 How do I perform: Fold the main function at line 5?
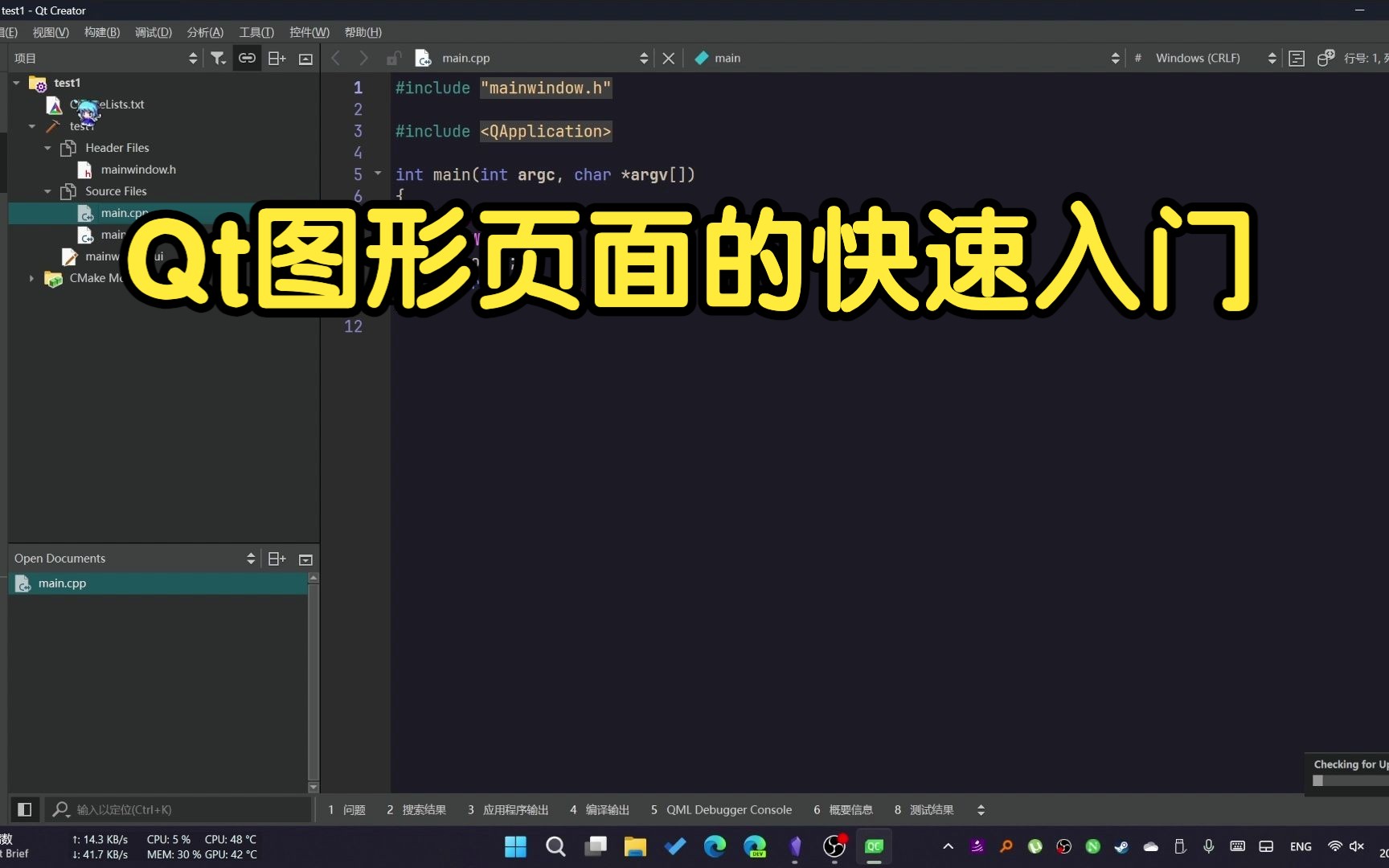(x=378, y=174)
